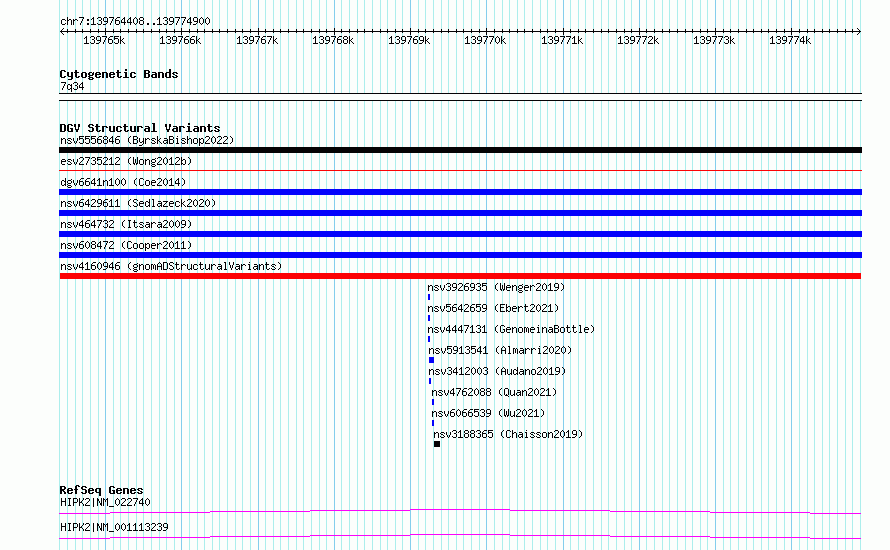Click the left arrow end of the ruler
Screen dimensions: 890x550
[62, 31]
